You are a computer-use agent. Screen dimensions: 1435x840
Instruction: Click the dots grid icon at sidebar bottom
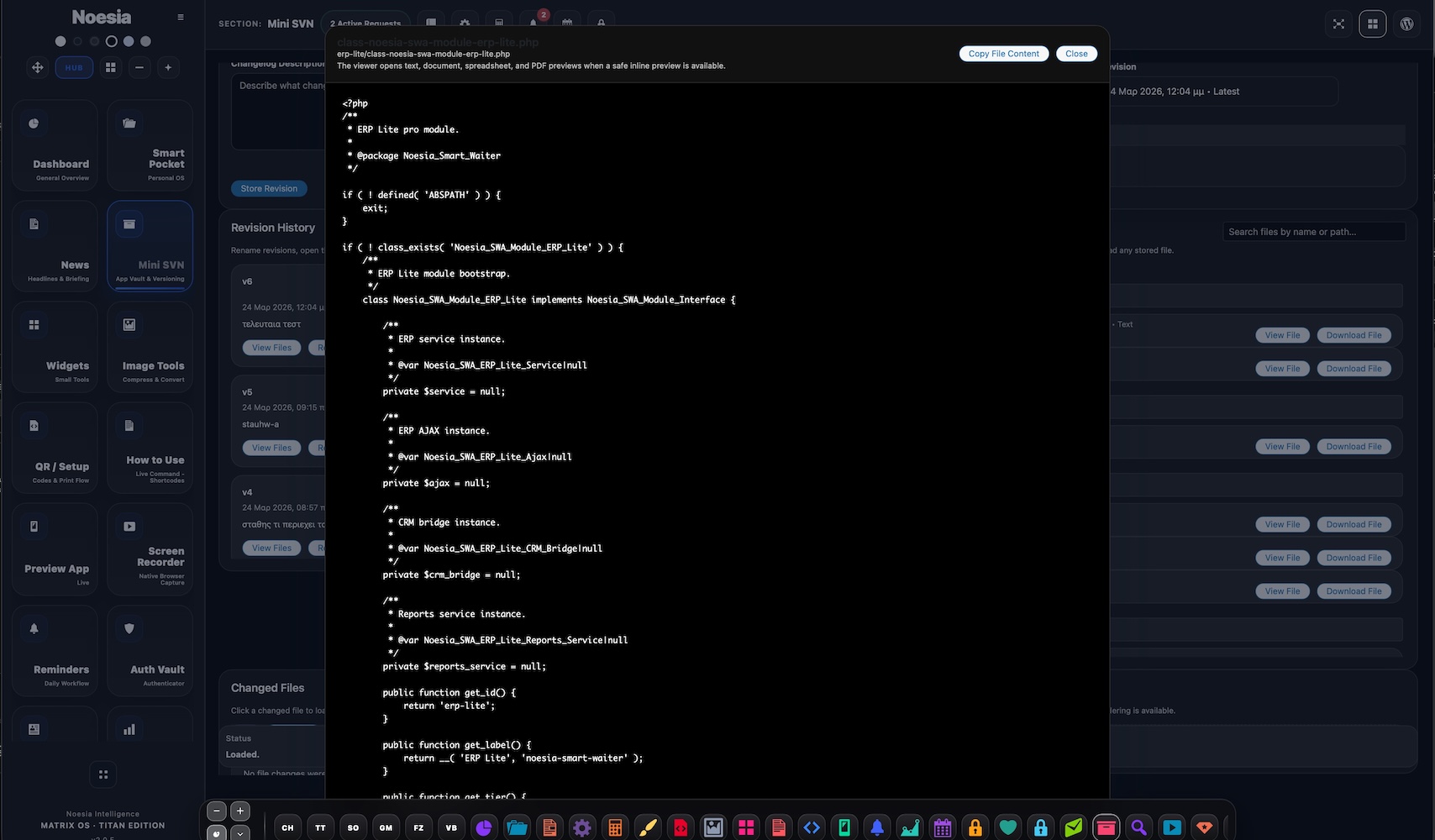[x=103, y=774]
